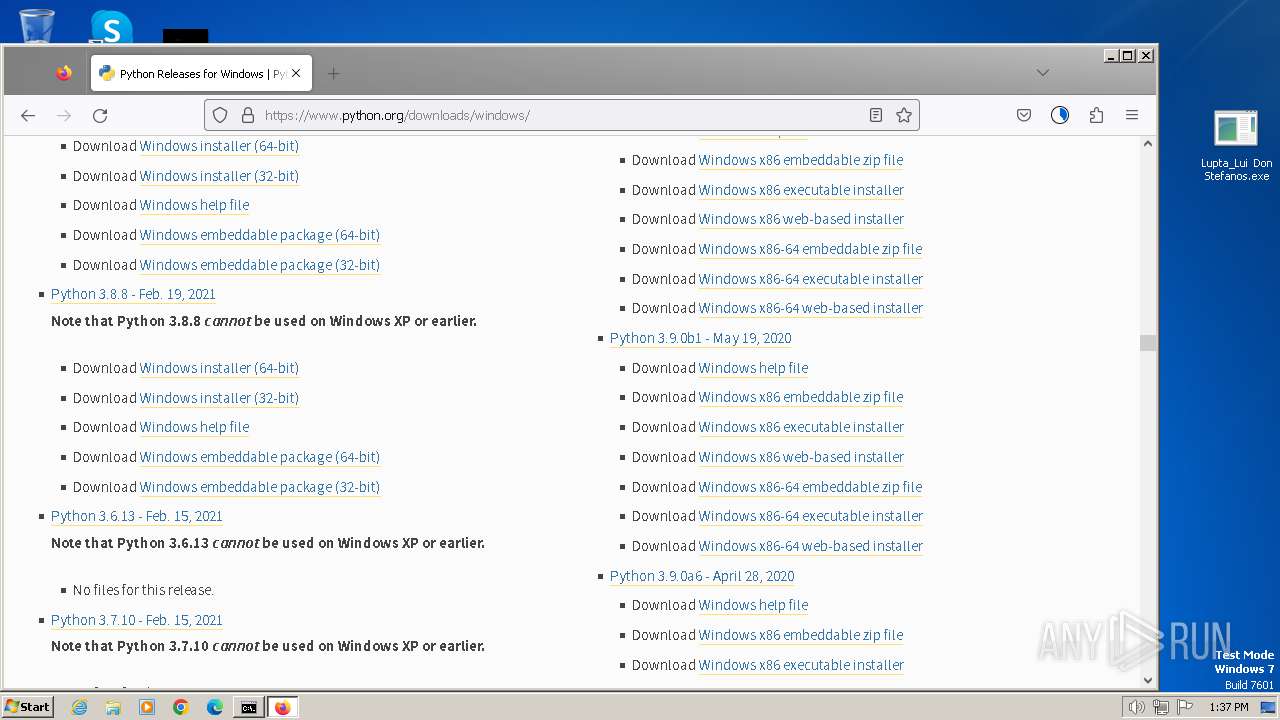Open the half-shaded circle toolbar button
This screenshot has width=1280, height=720.
(x=1060, y=115)
